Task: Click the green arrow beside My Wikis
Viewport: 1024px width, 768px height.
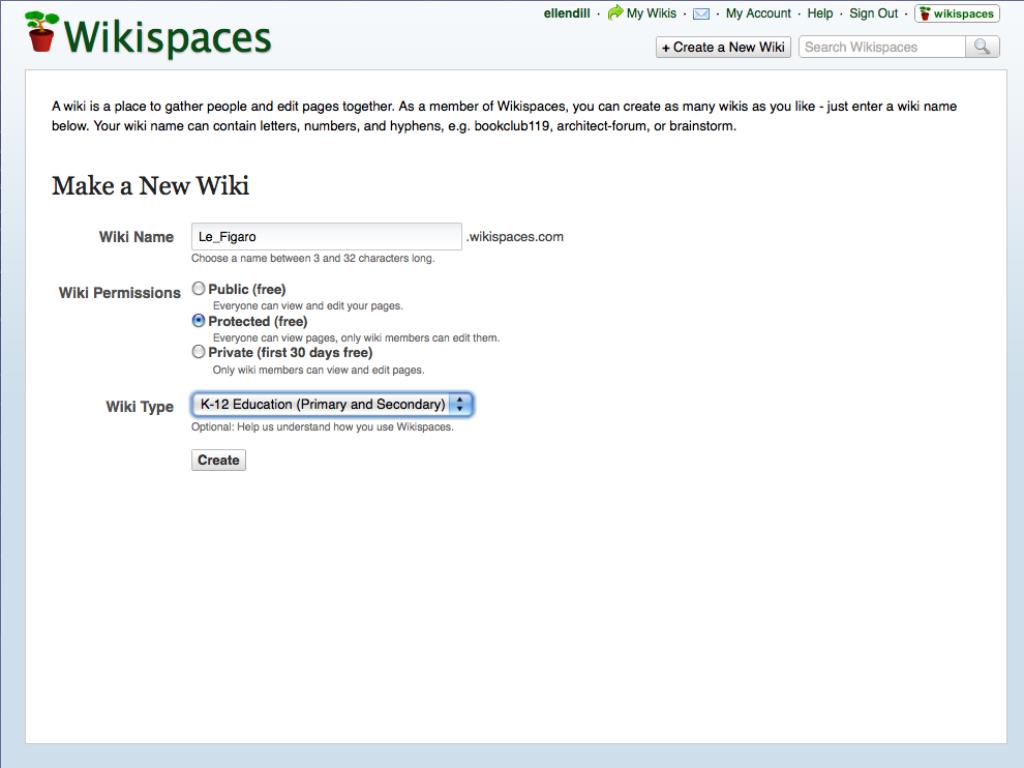Action: coord(615,12)
